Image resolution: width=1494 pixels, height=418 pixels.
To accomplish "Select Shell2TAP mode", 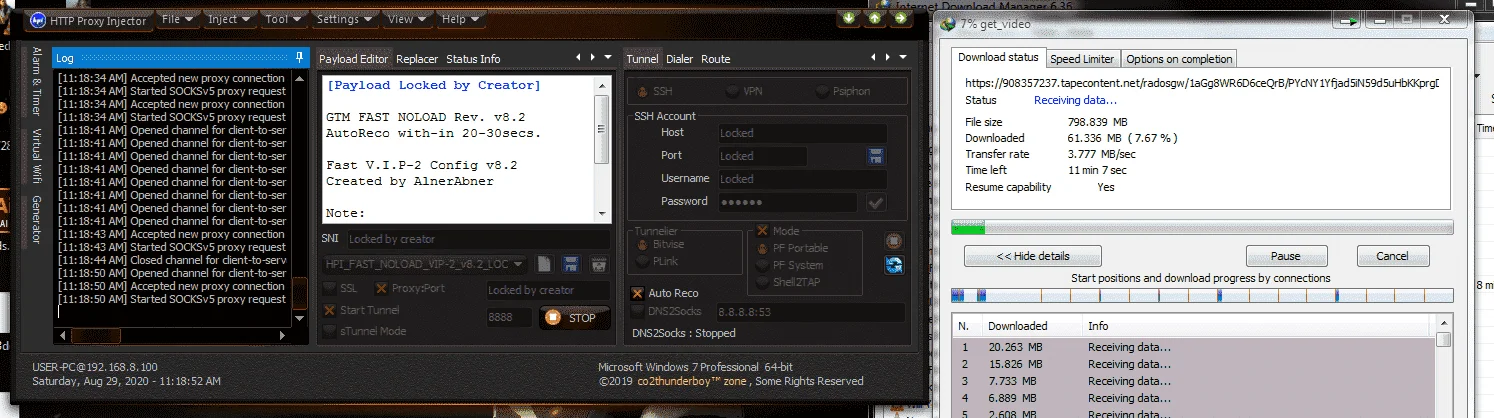I will (x=788, y=282).
